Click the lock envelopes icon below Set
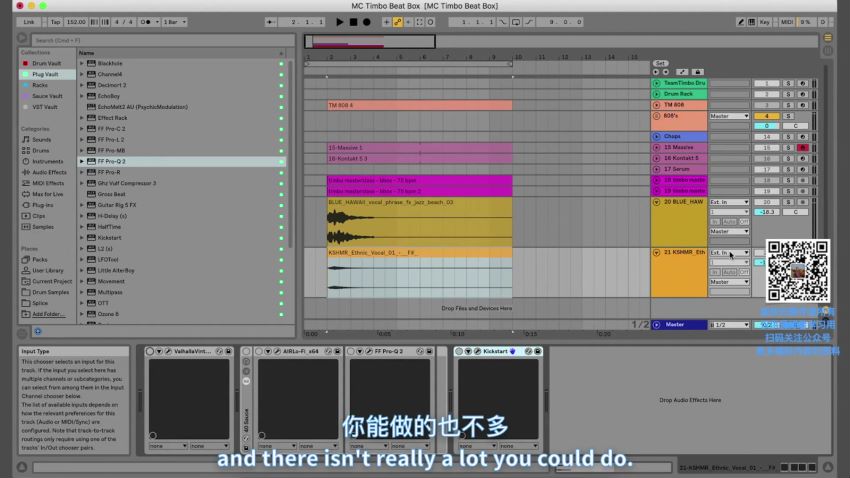Viewport: 850px width, 478px height. [698, 72]
